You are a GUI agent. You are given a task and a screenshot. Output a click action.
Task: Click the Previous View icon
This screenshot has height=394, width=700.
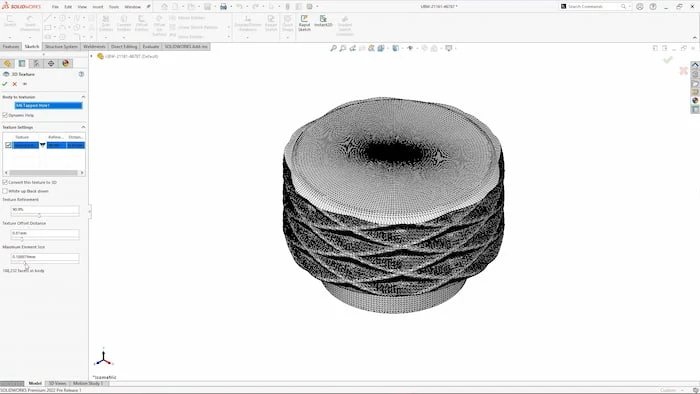coord(353,48)
